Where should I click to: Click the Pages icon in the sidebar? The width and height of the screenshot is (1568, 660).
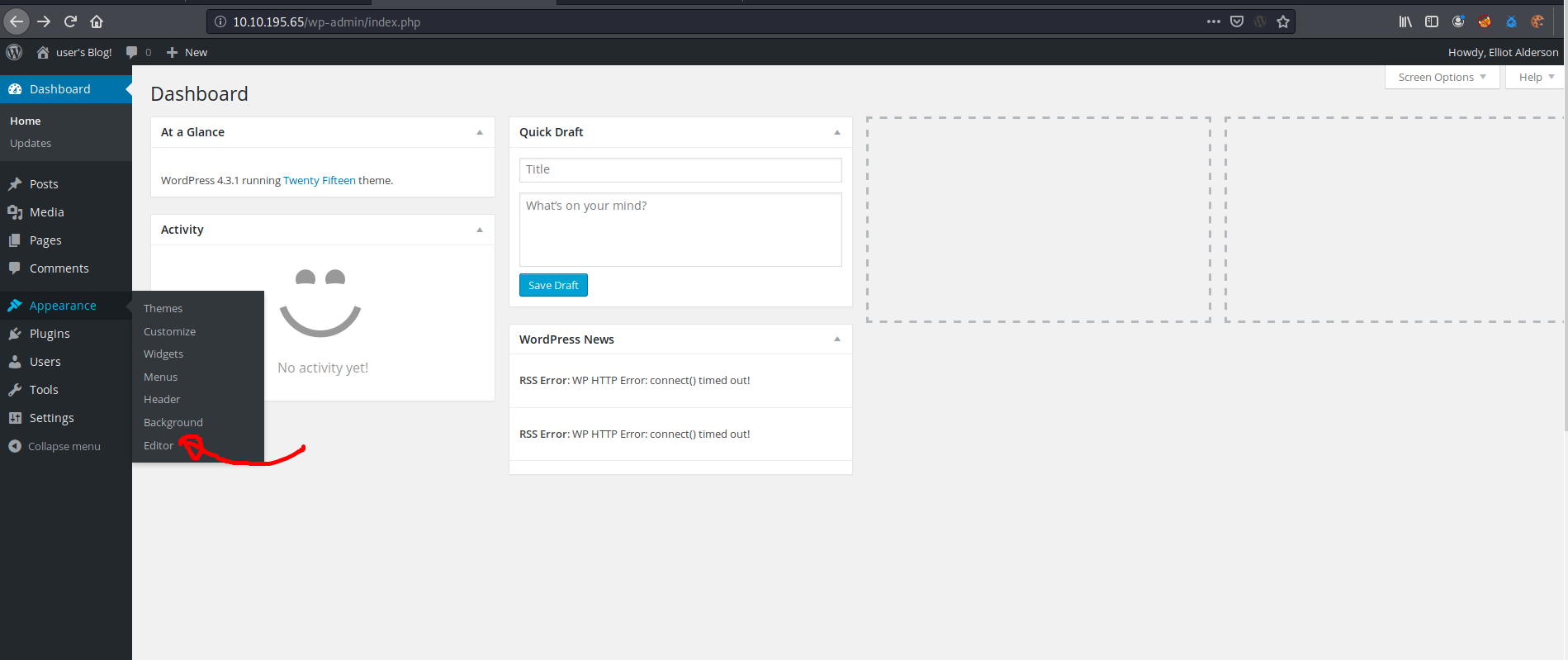point(15,240)
